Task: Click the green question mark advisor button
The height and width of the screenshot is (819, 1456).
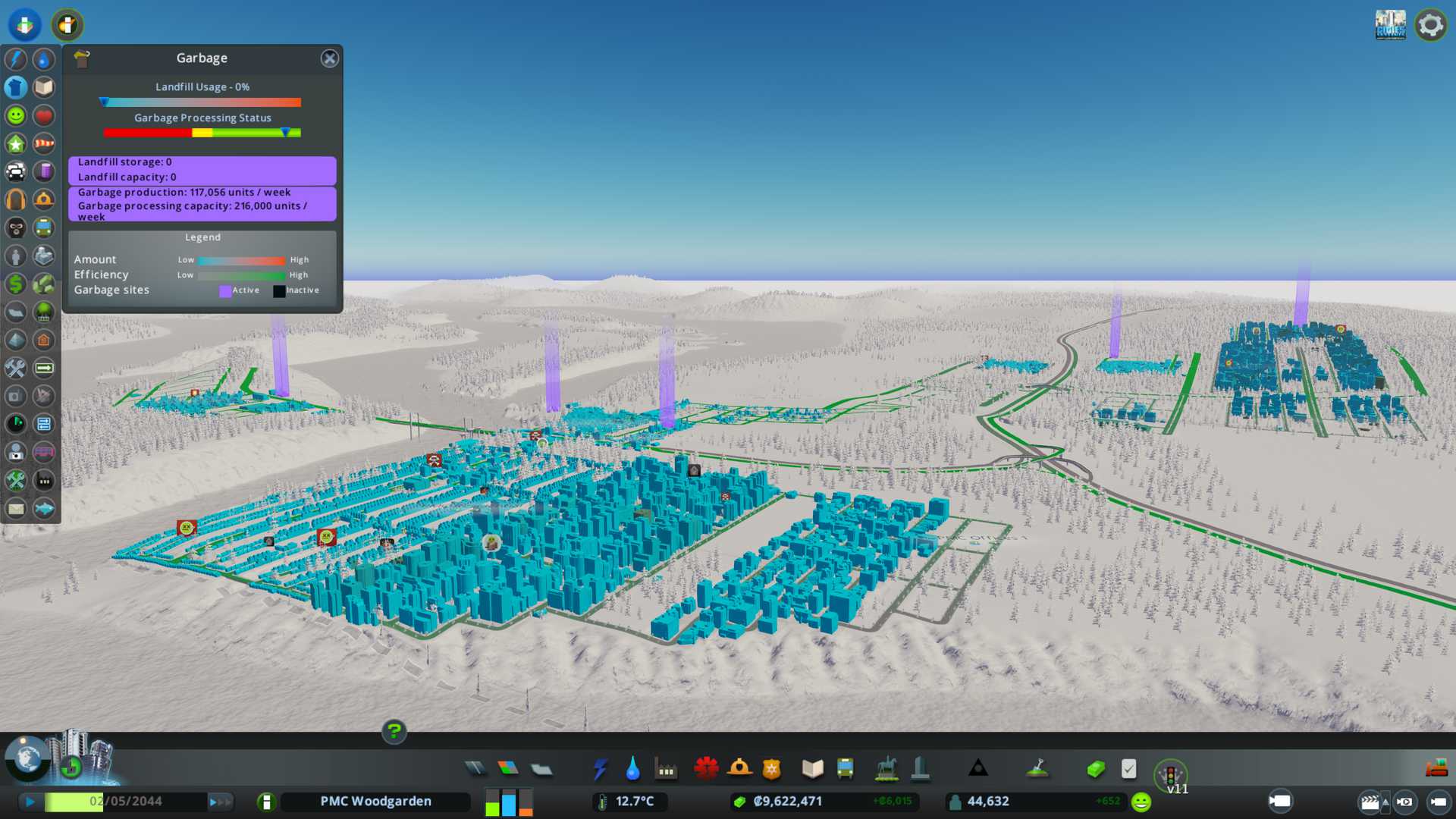Action: 394,731
